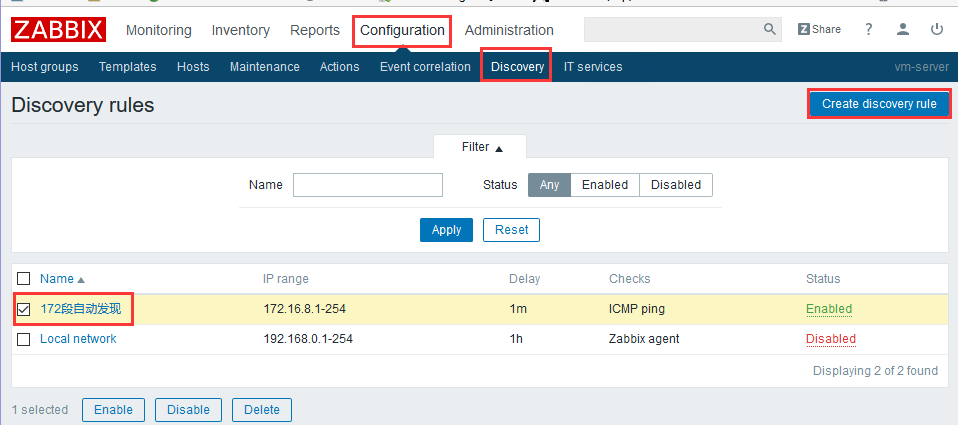The width and height of the screenshot is (958, 425).
Task: Go to Maintenance submenu
Action: 265,67
